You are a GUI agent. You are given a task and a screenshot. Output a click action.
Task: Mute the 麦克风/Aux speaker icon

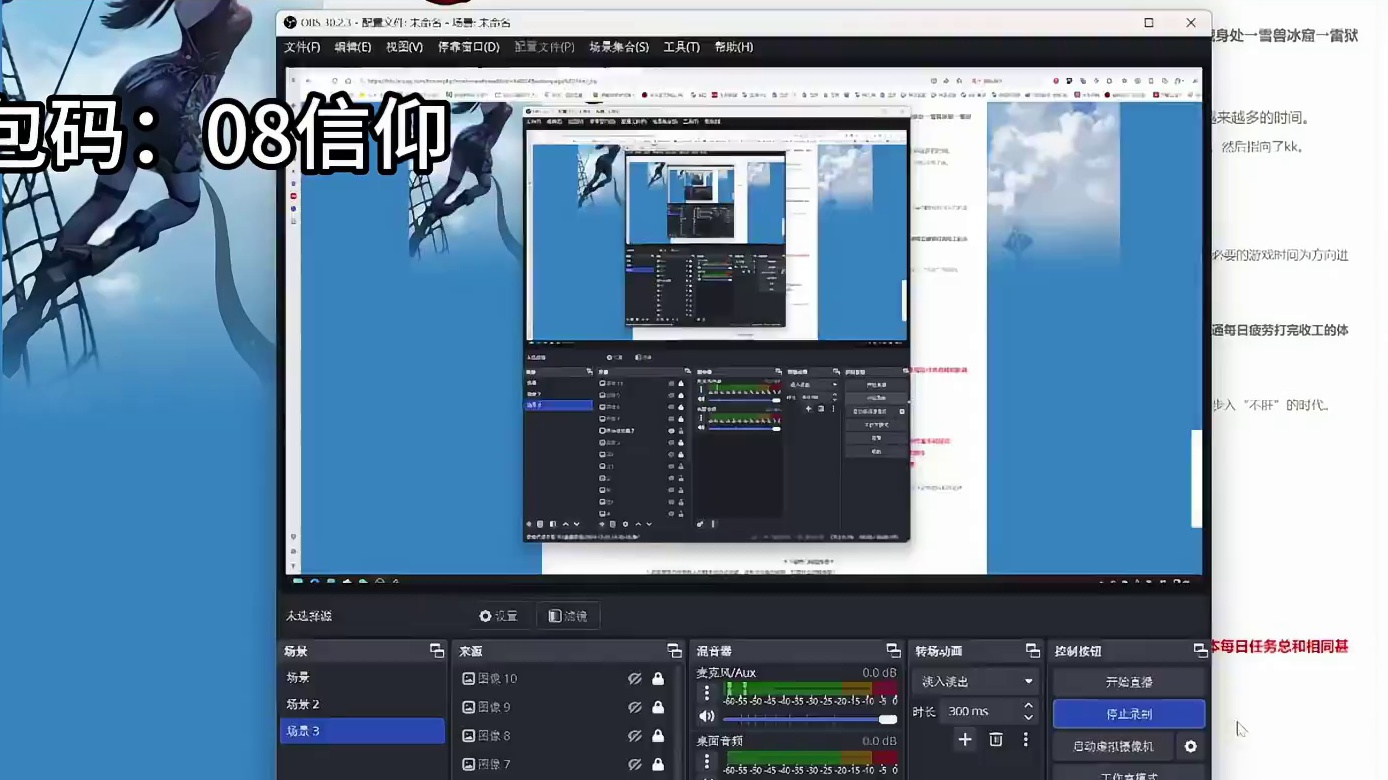(x=706, y=717)
